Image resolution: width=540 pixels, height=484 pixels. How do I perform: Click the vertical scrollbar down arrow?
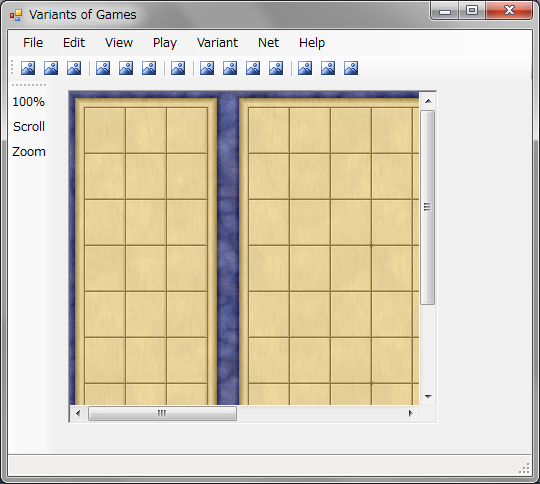428,397
